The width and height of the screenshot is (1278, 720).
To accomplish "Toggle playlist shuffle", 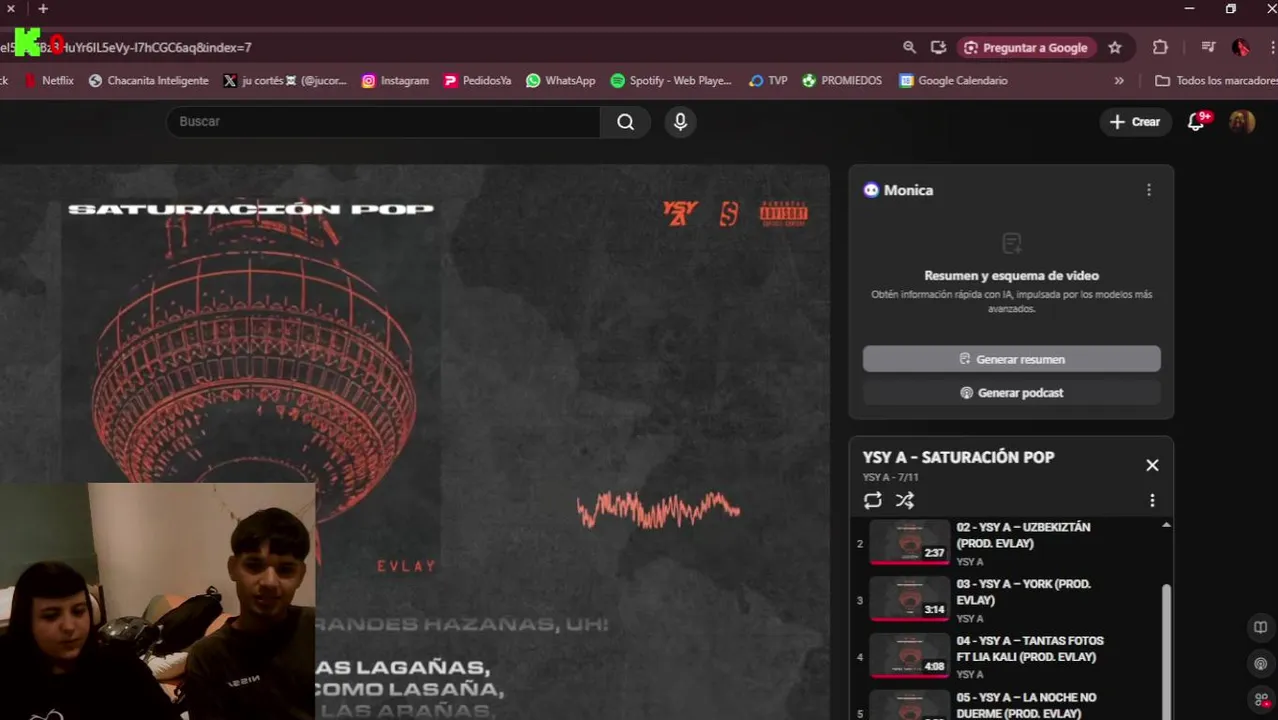I will point(905,500).
